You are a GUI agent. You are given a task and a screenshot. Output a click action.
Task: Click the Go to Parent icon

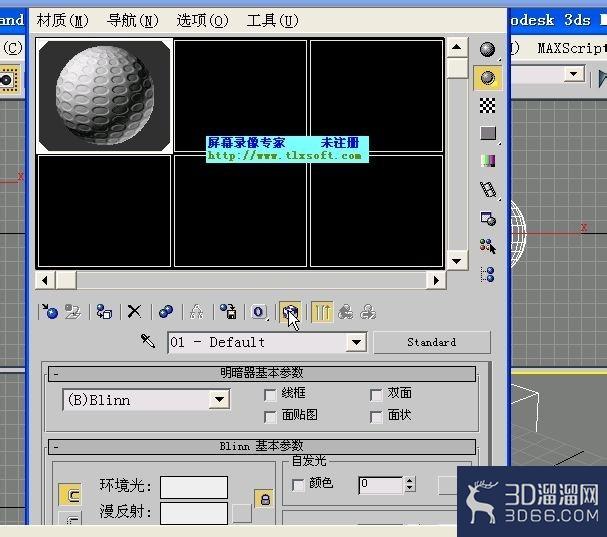[x=346, y=312]
